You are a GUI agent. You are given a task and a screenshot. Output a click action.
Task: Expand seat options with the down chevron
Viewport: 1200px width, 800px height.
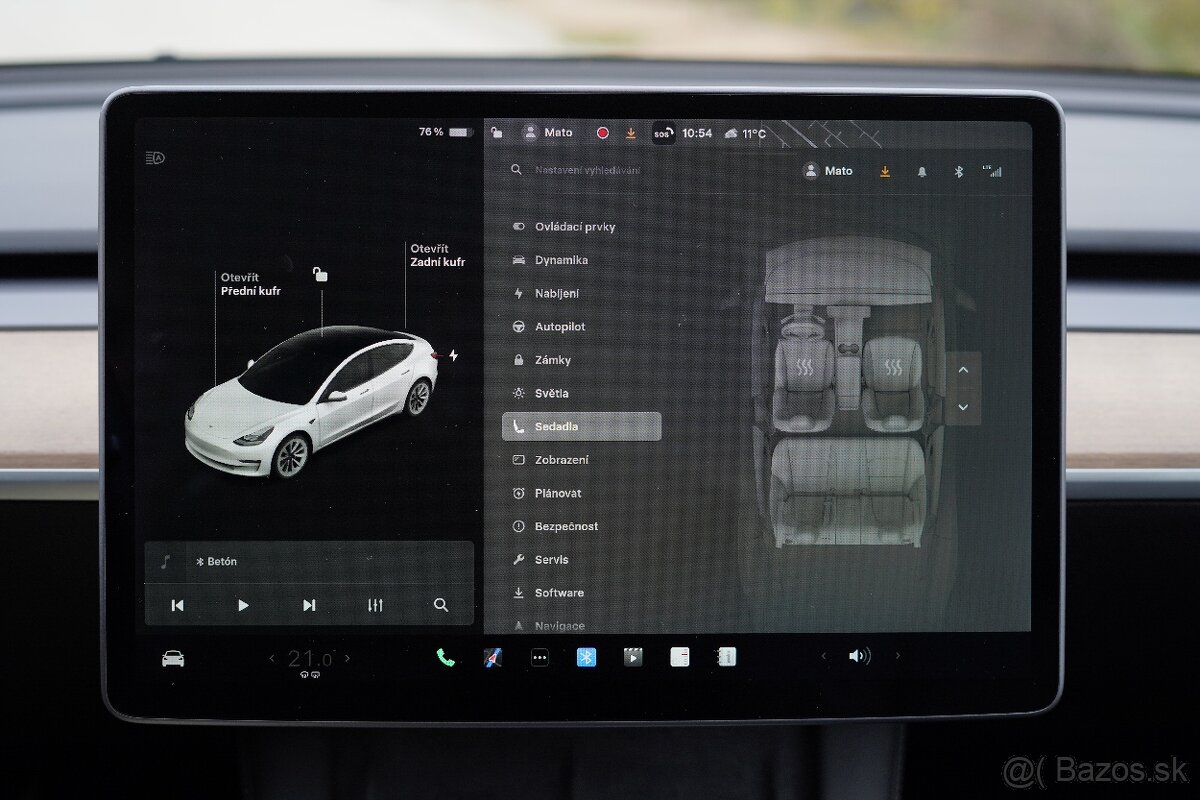(962, 407)
